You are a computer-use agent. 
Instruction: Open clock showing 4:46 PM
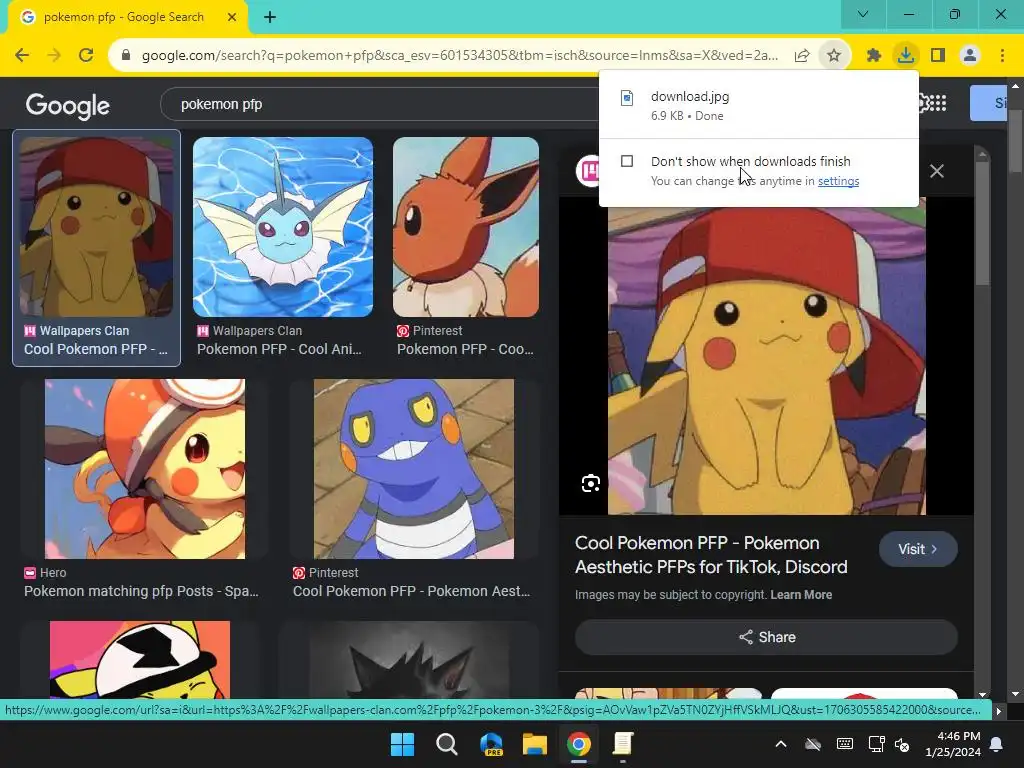tap(953, 744)
